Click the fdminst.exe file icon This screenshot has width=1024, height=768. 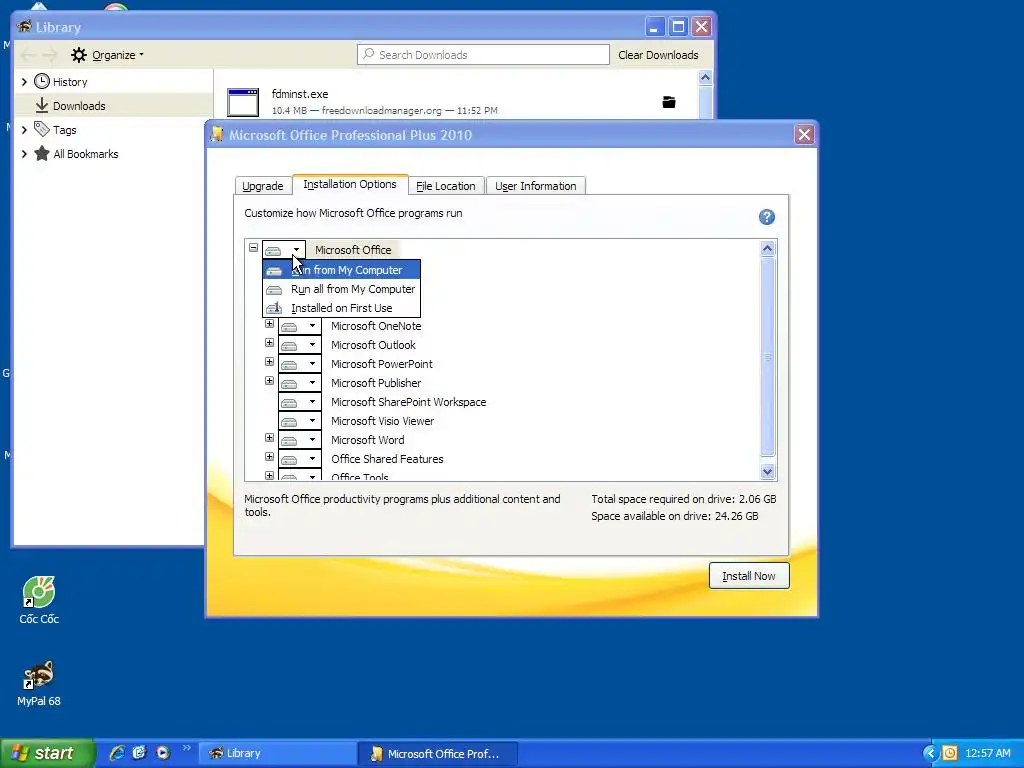pos(243,103)
